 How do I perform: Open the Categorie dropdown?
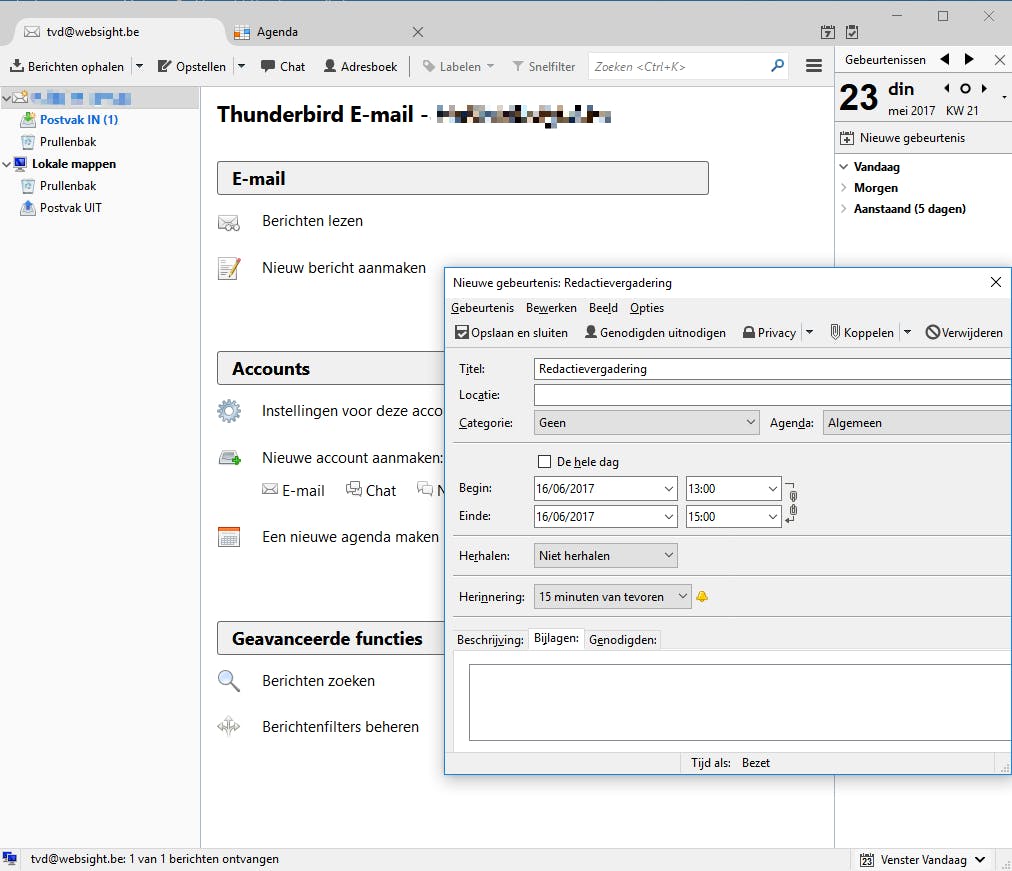click(x=646, y=423)
